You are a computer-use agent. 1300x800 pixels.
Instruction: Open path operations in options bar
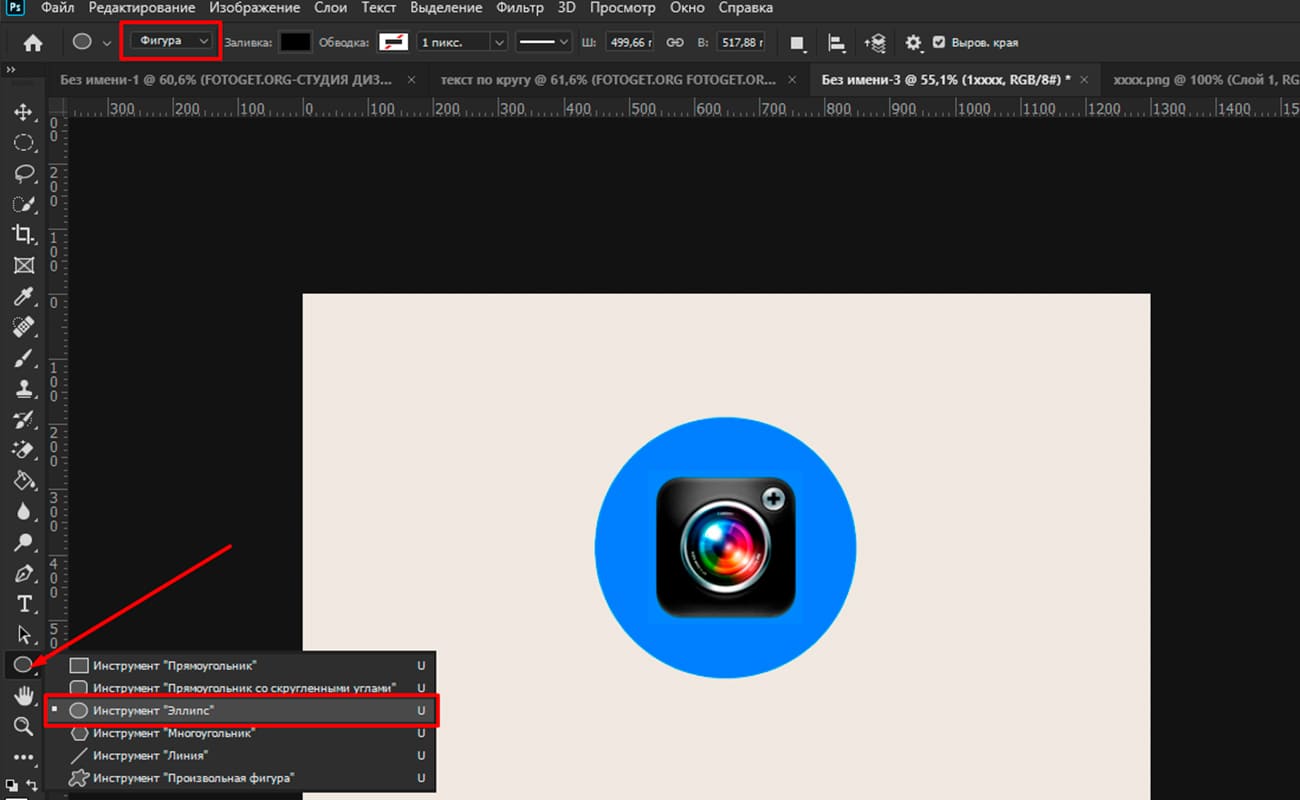coord(798,43)
